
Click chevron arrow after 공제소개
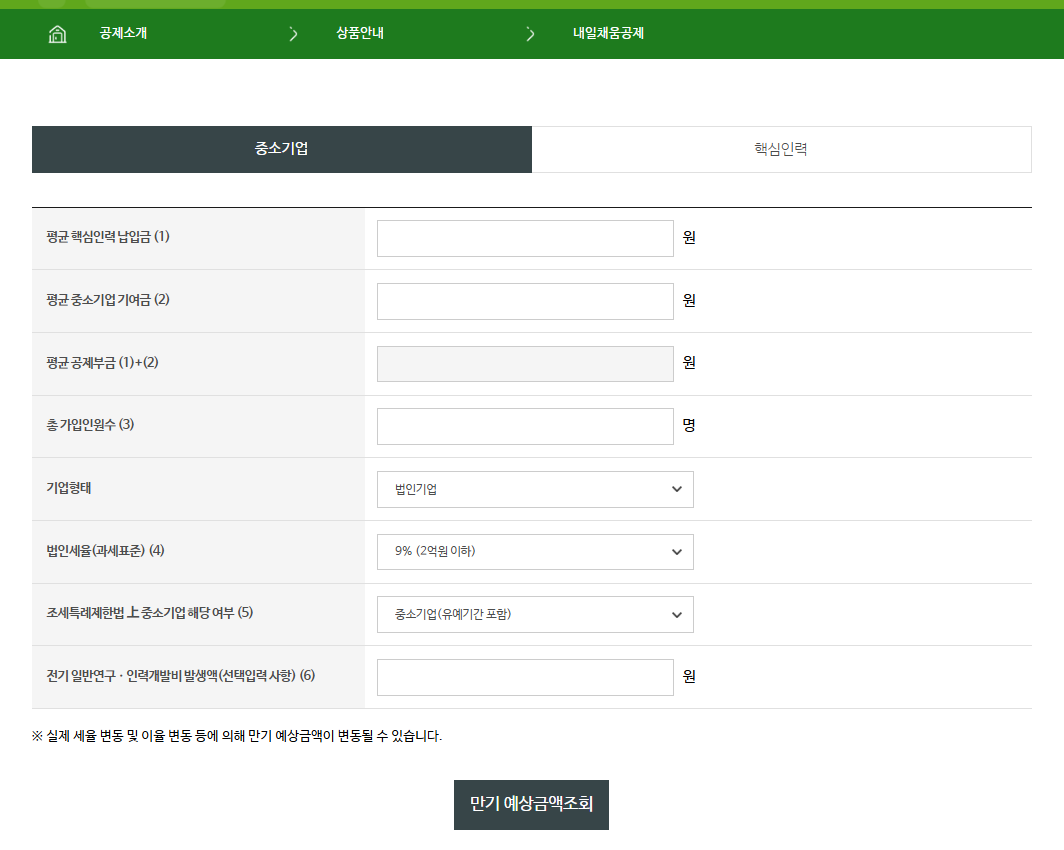pos(293,33)
